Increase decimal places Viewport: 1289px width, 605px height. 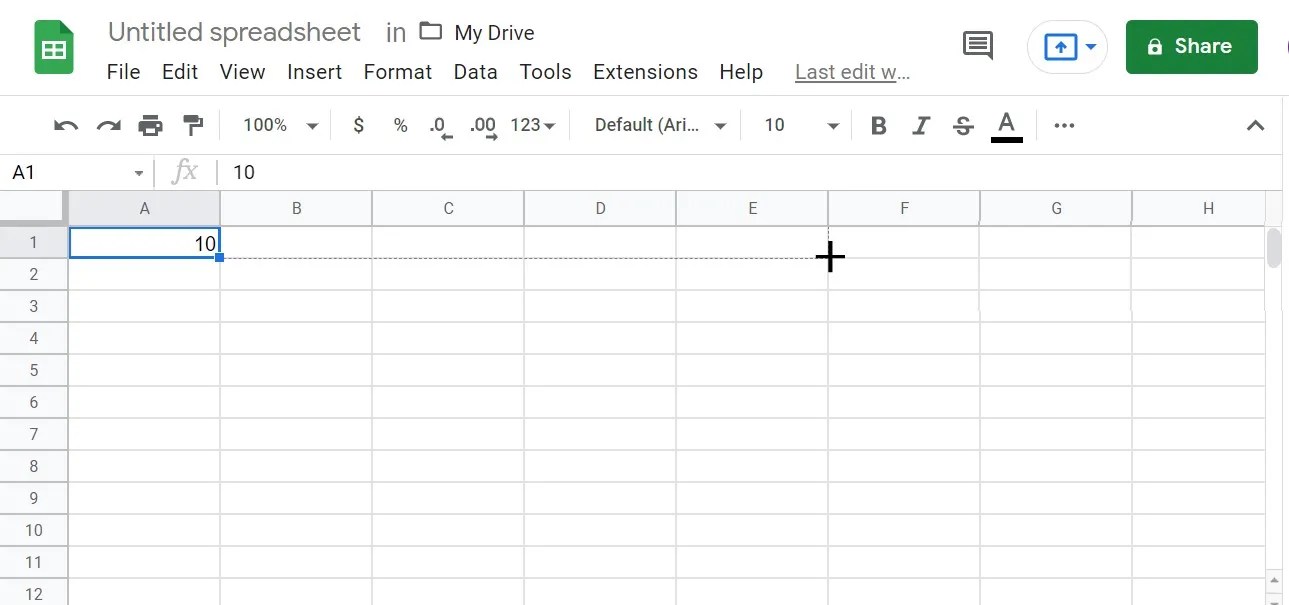click(x=482, y=125)
